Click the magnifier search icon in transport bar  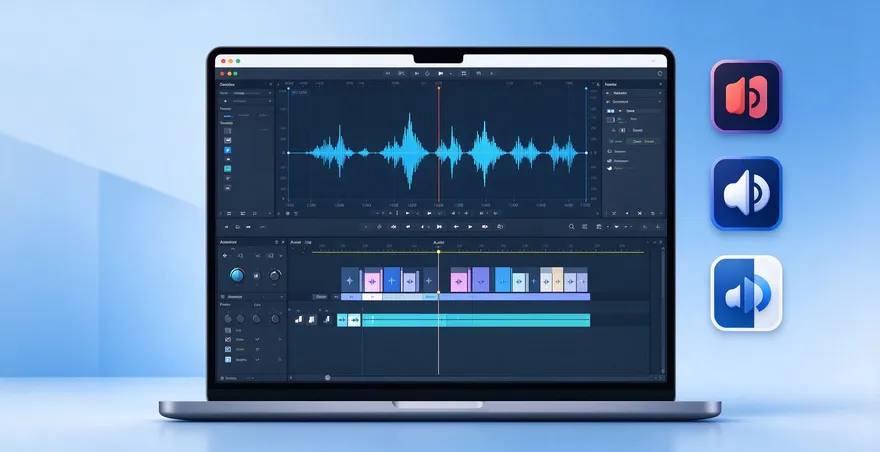[x=571, y=227]
